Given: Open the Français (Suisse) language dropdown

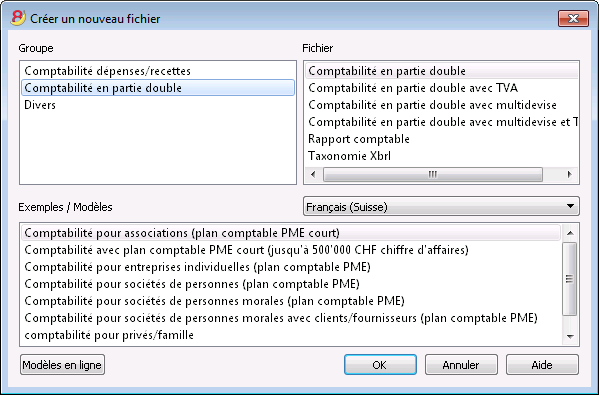Looking at the screenshot, I should click(x=441, y=207).
